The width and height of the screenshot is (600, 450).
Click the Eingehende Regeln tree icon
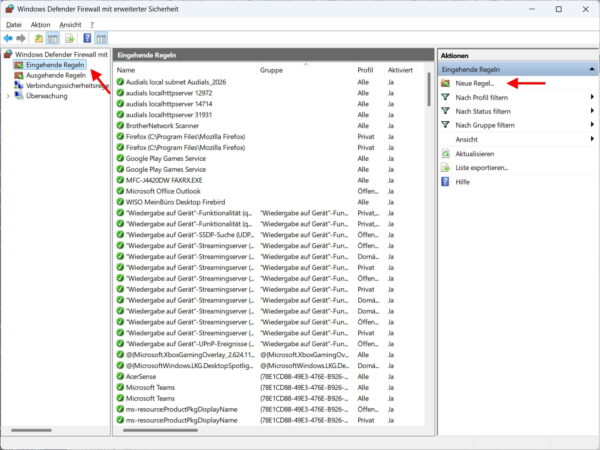(19, 65)
